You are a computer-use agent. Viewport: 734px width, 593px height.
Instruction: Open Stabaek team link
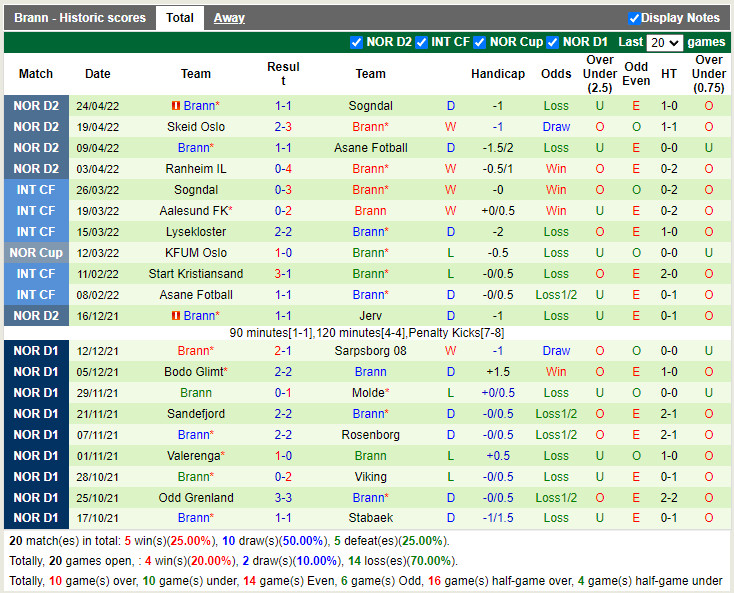click(370, 518)
